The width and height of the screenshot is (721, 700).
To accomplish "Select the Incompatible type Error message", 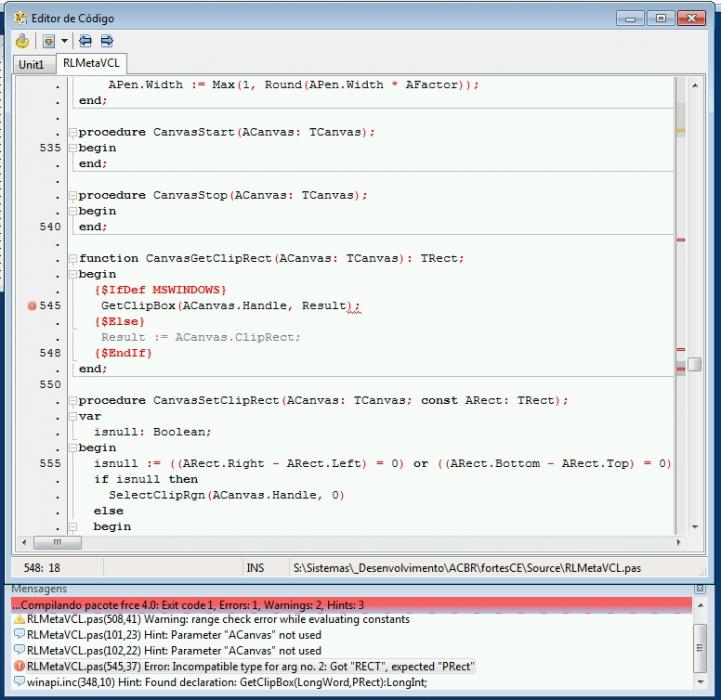I will 244,666.
